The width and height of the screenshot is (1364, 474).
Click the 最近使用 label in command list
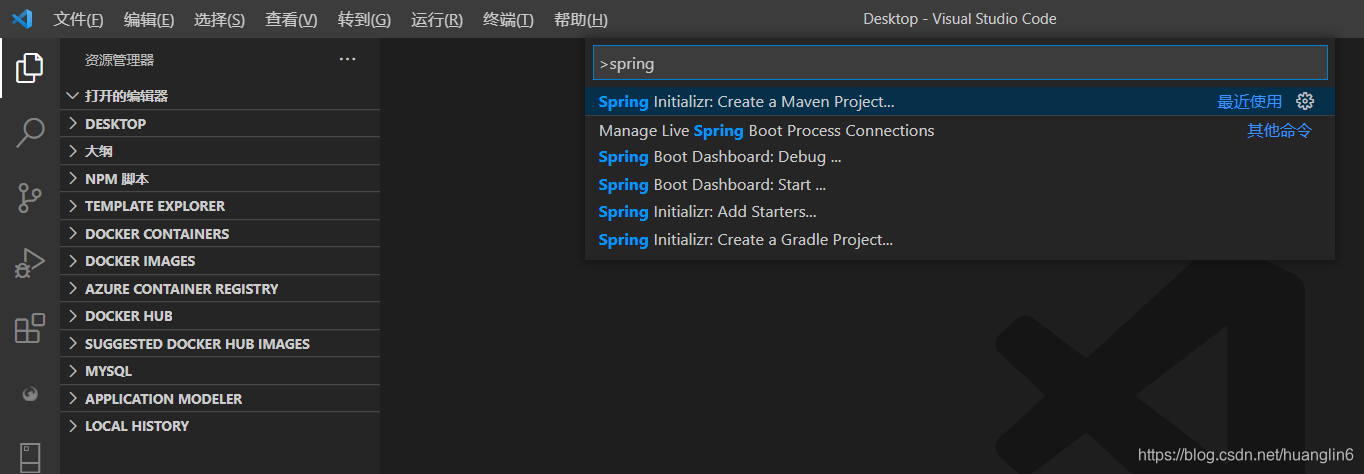click(x=1249, y=102)
